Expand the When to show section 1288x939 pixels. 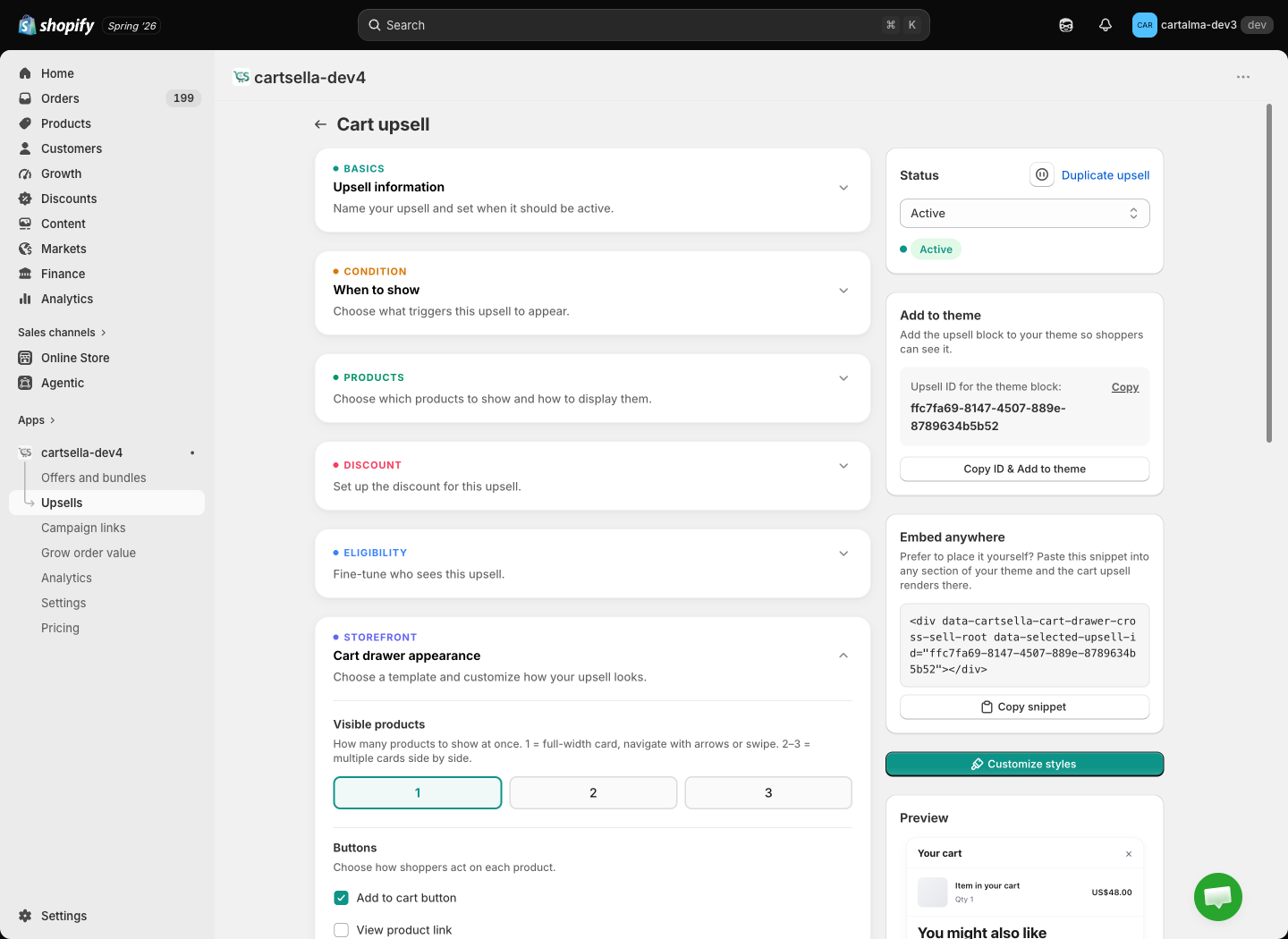click(843, 291)
